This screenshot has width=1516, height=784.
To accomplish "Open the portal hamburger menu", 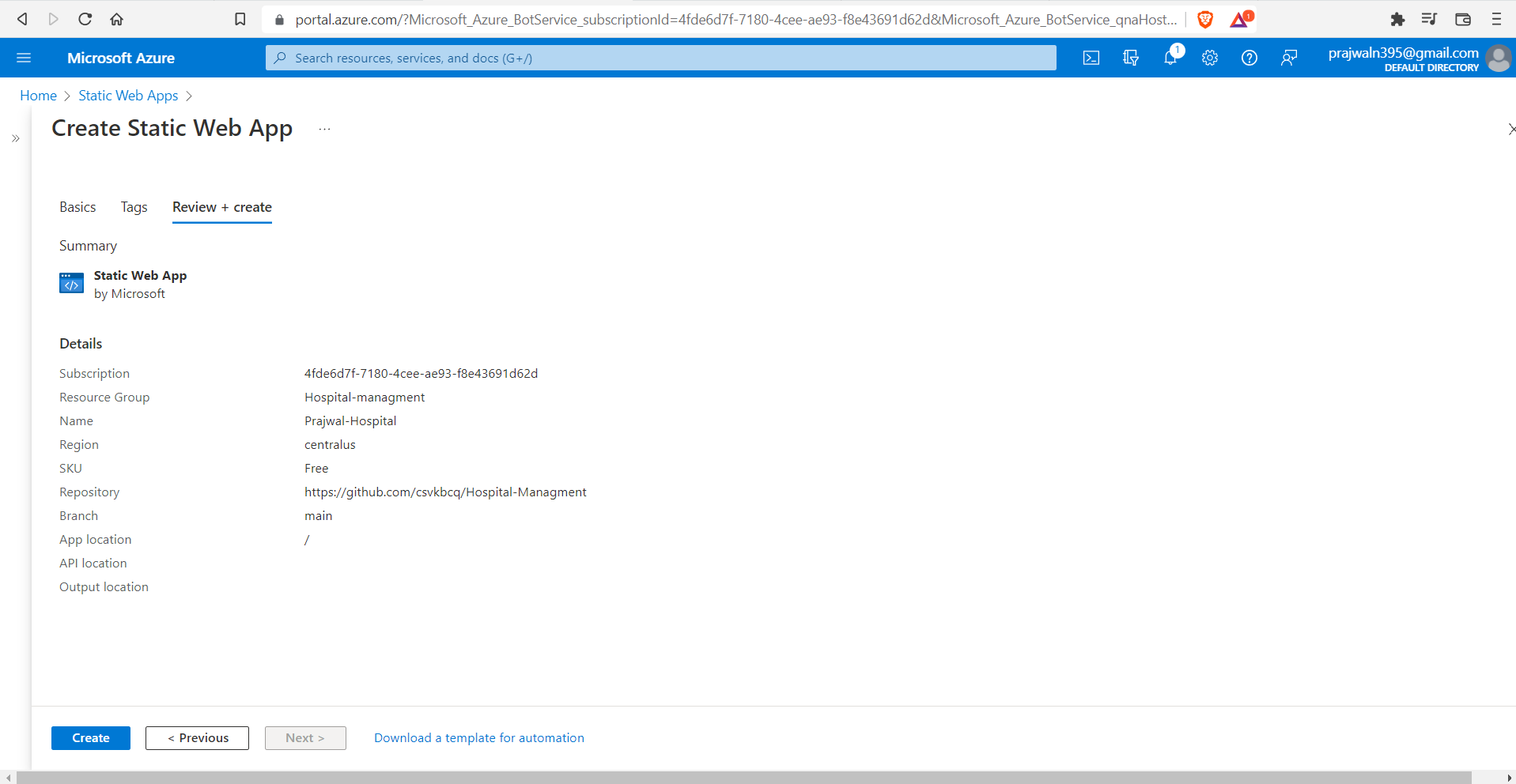I will click(x=25, y=57).
